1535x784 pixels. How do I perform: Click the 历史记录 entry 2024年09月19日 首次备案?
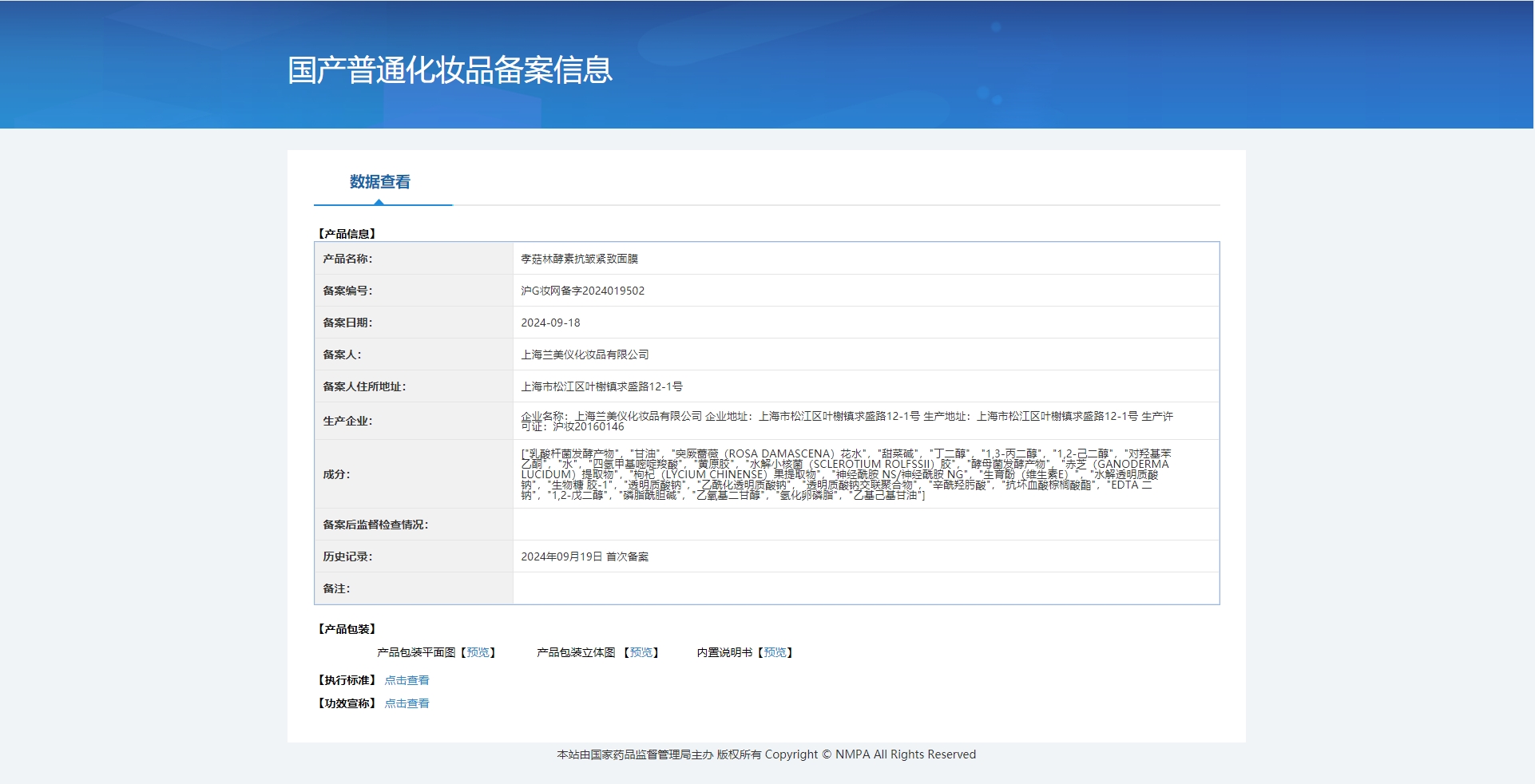click(x=585, y=556)
